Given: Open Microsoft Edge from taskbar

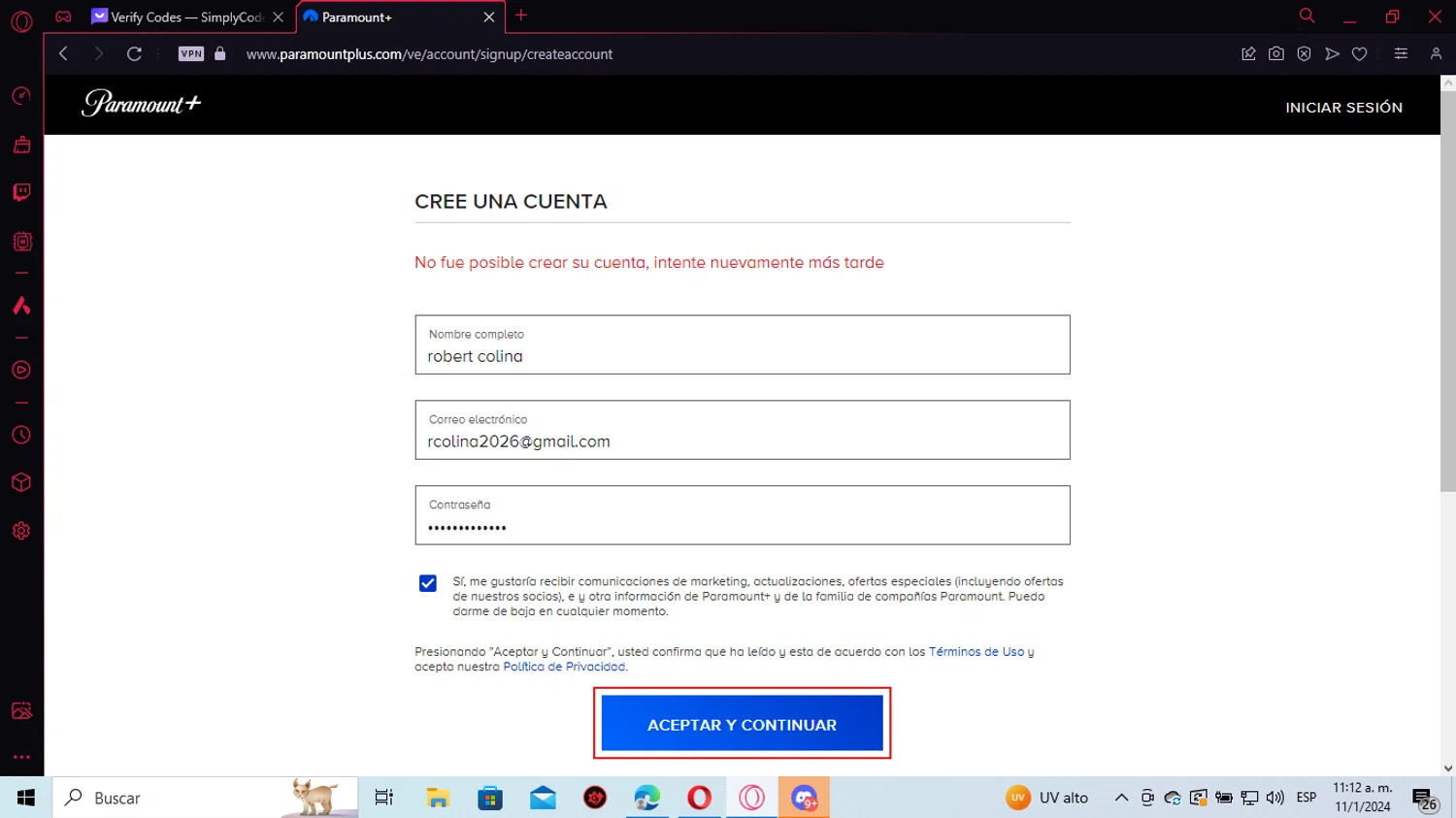Looking at the screenshot, I should pos(647,798).
